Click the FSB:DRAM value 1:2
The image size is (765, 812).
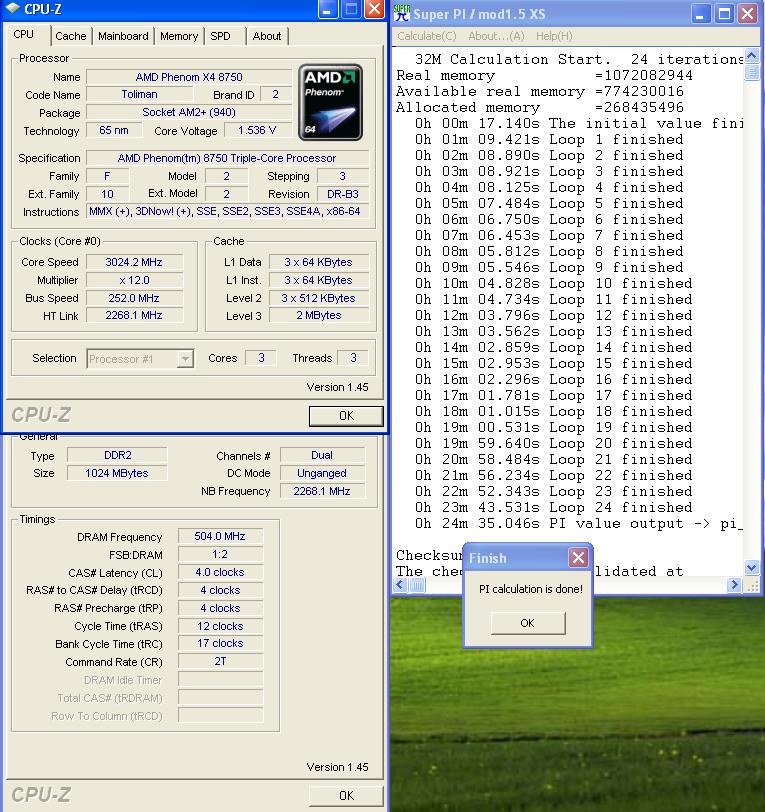tap(220, 554)
